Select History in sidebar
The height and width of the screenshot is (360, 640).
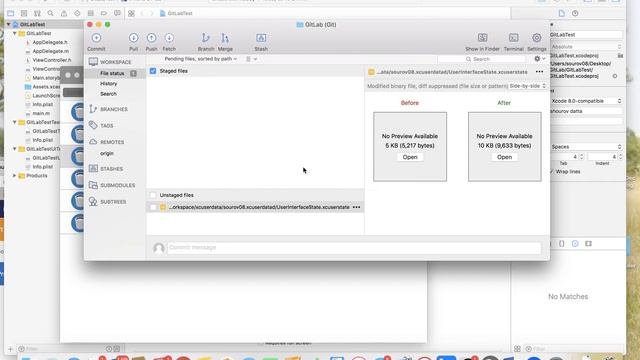[x=109, y=84]
